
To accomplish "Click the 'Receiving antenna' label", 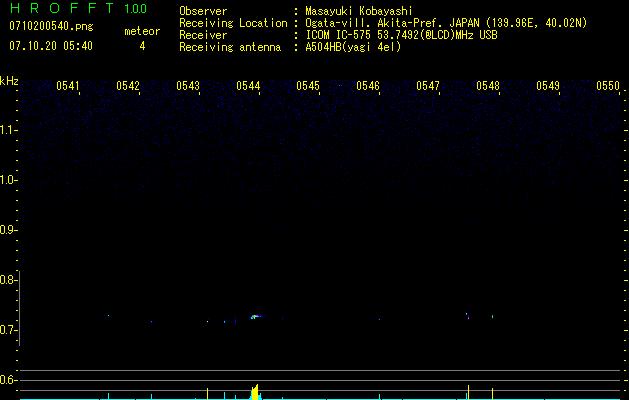I will tap(230, 47).
